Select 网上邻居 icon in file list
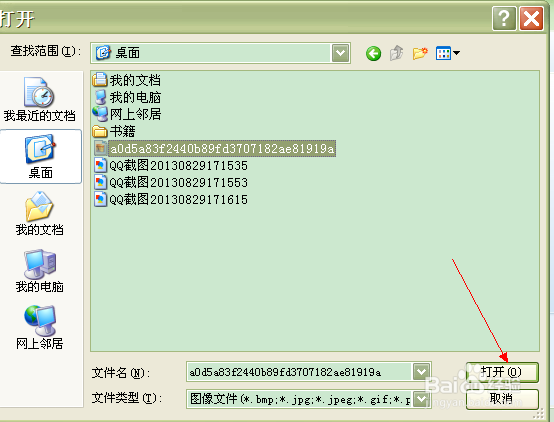This screenshot has width=554, height=422. (100, 113)
